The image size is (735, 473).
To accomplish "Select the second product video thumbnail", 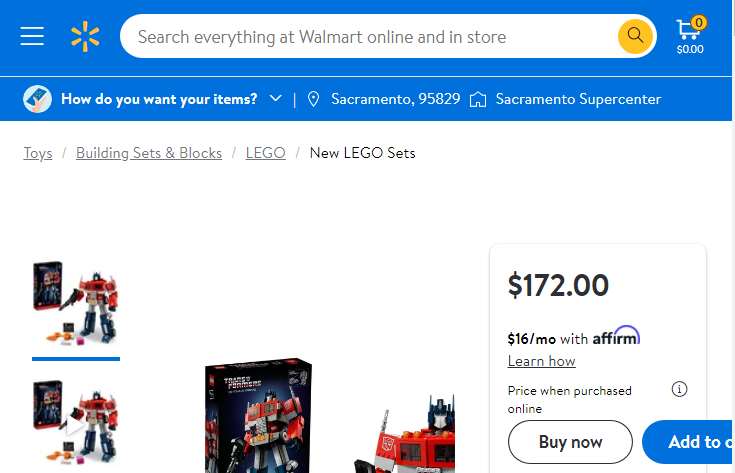I will (76, 423).
